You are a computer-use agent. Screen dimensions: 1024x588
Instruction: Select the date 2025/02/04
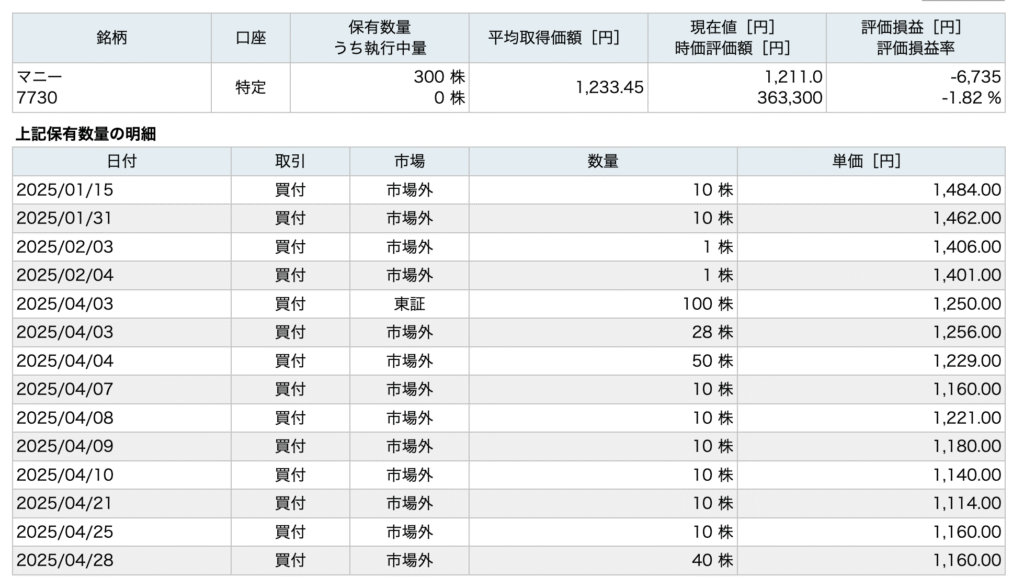pyautogui.click(x=65, y=275)
